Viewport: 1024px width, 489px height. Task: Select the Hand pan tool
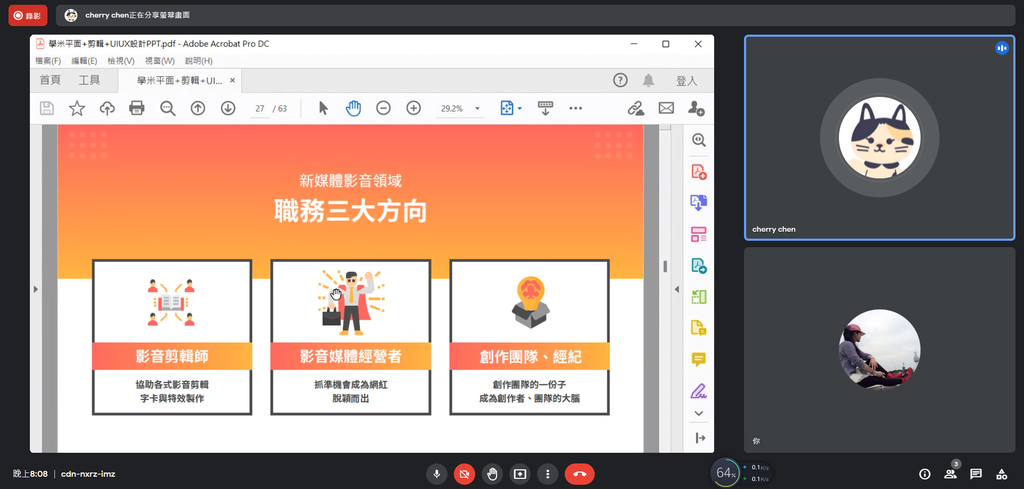[x=353, y=108]
